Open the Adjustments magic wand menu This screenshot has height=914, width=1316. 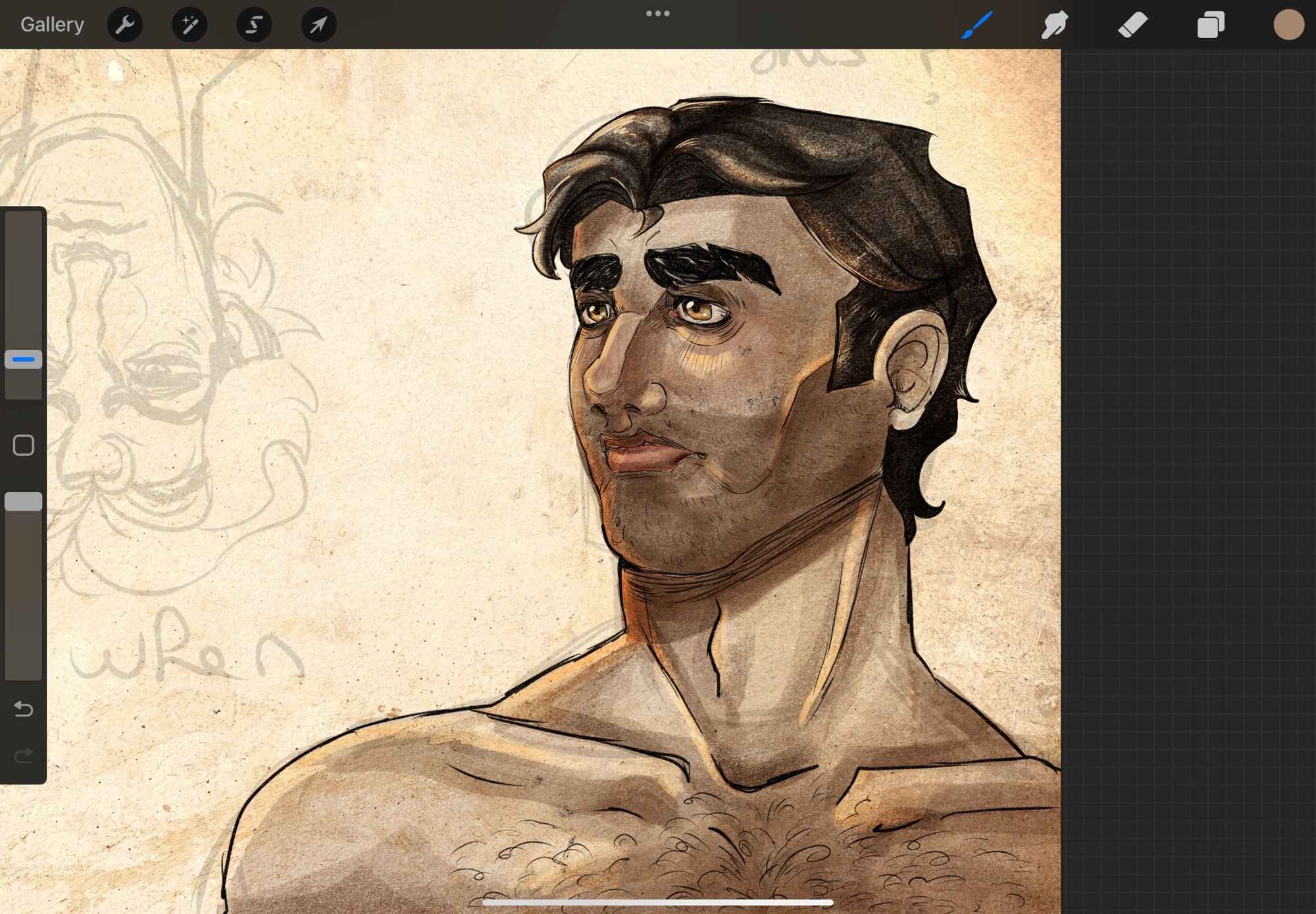(x=190, y=24)
